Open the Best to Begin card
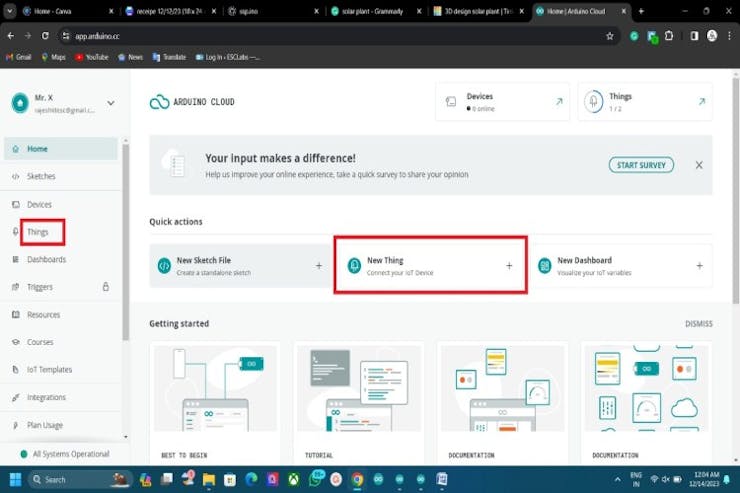The image size is (740, 493). 215,402
